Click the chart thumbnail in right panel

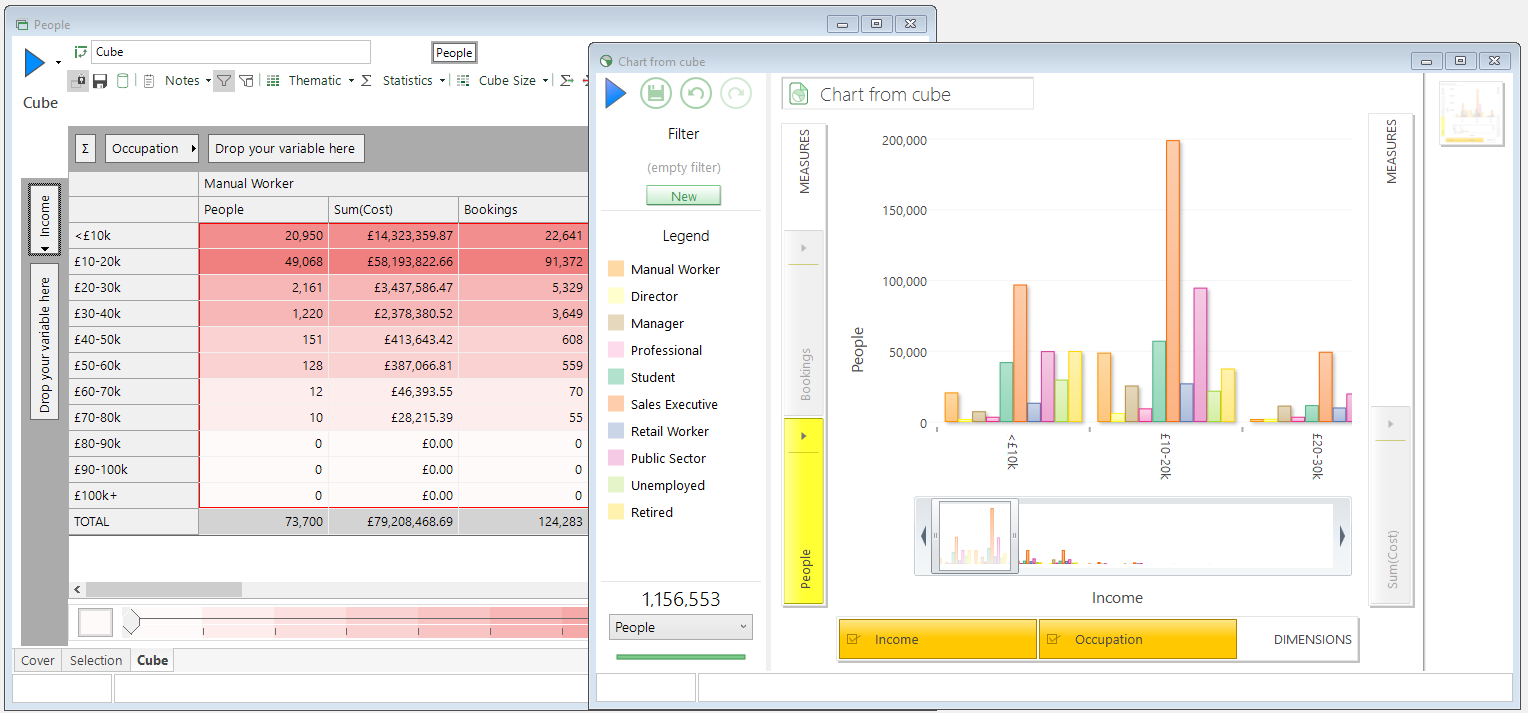pos(1472,114)
